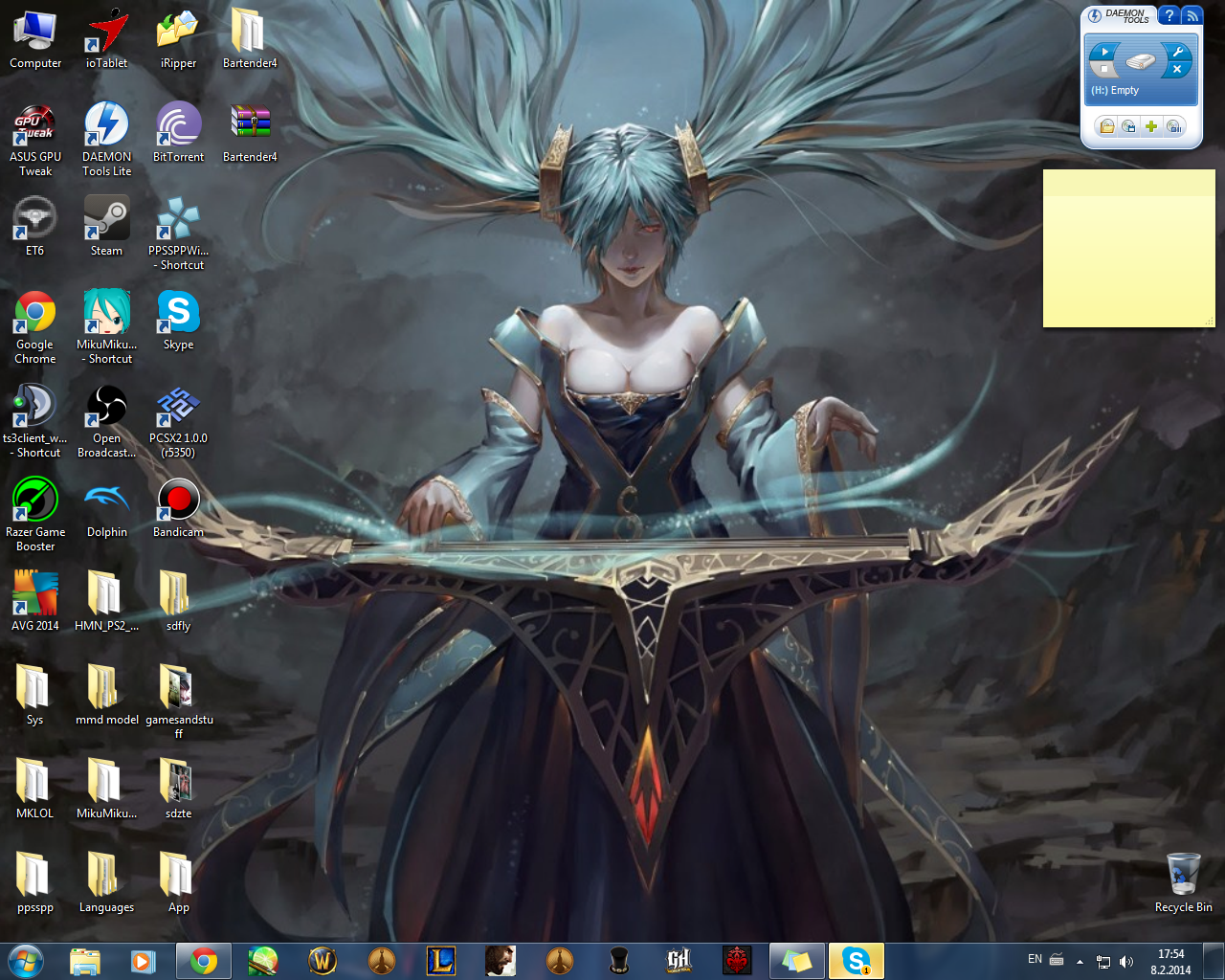Open the App folder
The height and width of the screenshot is (980, 1225).
(178, 882)
